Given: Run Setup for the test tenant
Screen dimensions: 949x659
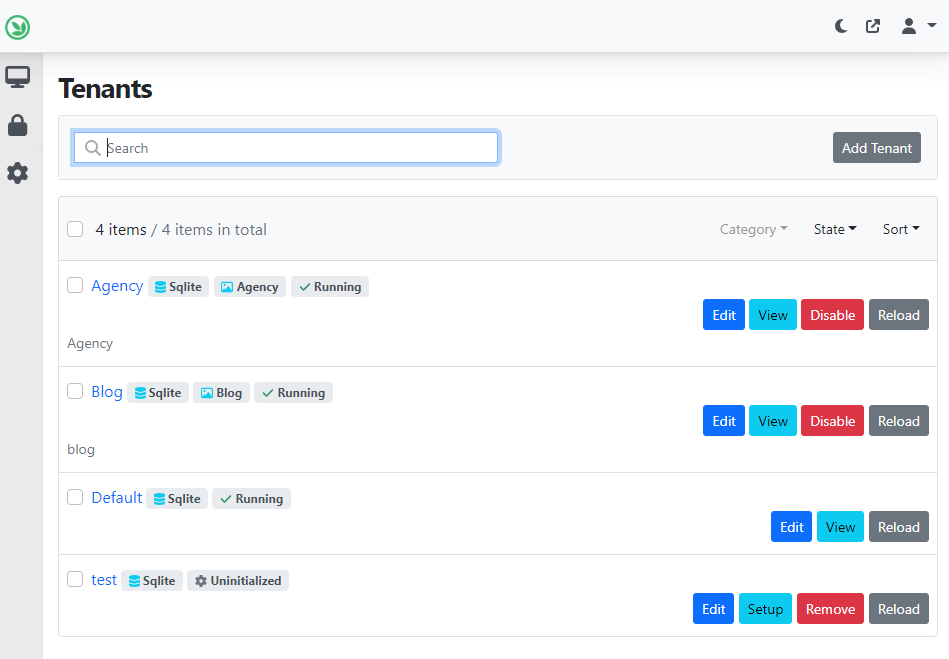Looking at the screenshot, I should [765, 609].
